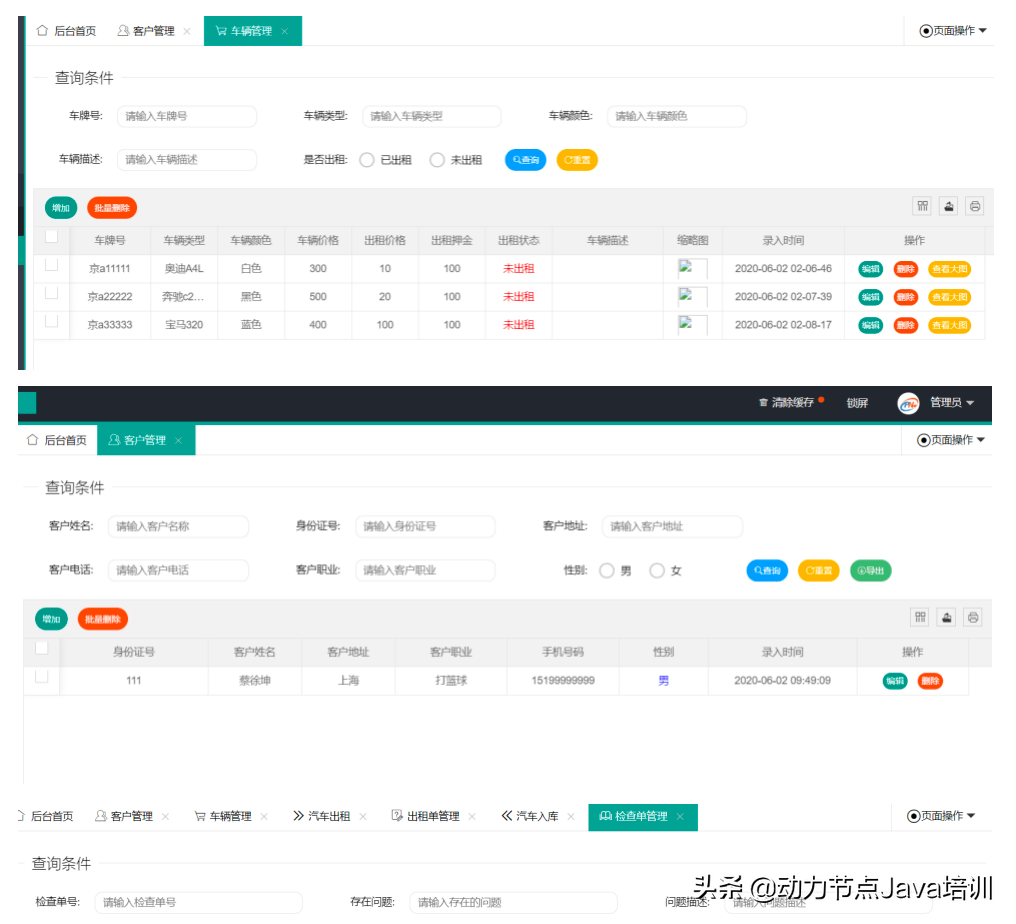Viewport: 1016px width, 924px height.
Task: Click the column filter icon on the vehicle table
Action: (922, 205)
